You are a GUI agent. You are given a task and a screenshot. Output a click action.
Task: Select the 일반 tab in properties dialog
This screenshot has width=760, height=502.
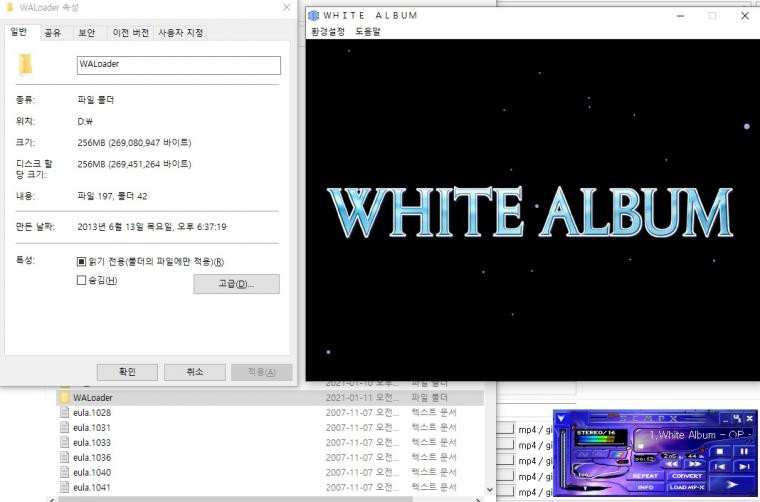[19, 32]
